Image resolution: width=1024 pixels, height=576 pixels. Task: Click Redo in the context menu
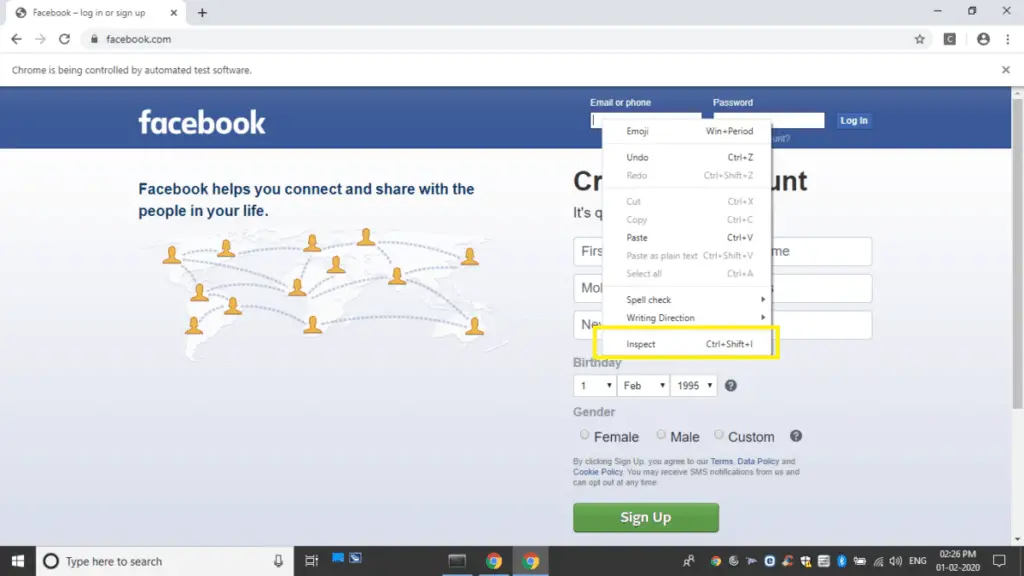[687, 176]
